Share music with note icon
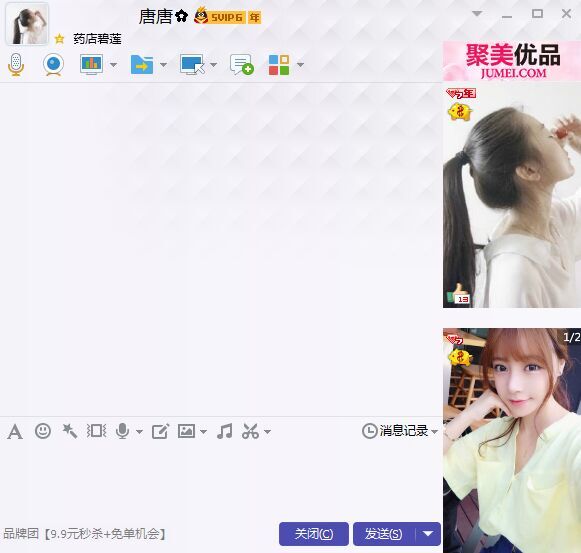This screenshot has width=581, height=553. pyautogui.click(x=225, y=431)
